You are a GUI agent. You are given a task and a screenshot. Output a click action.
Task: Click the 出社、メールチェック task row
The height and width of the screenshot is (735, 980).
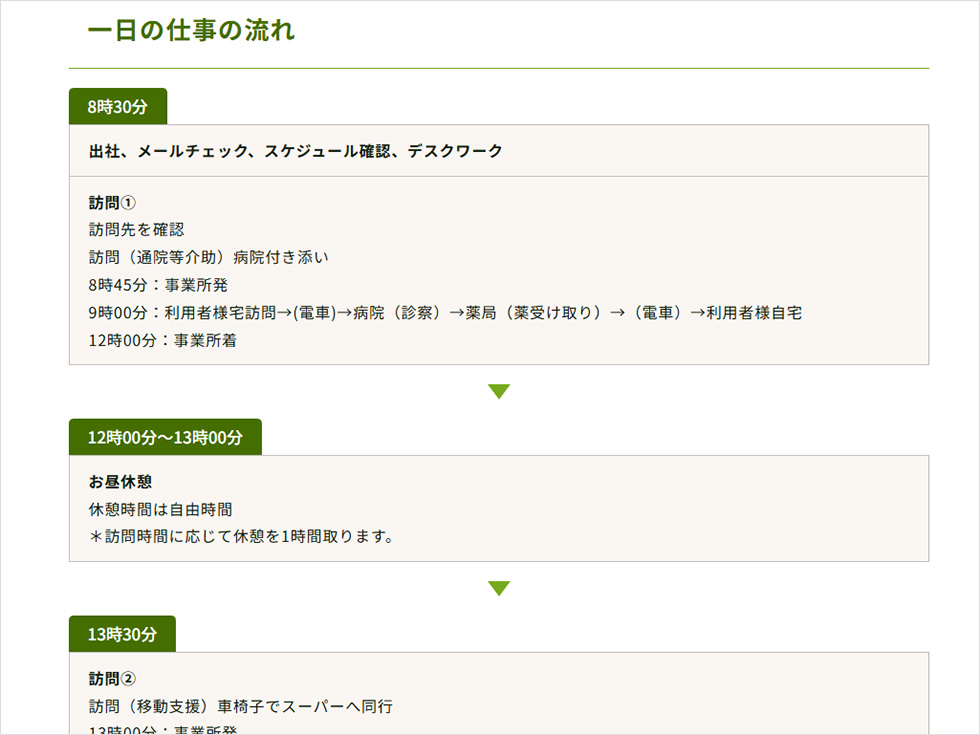295,151
